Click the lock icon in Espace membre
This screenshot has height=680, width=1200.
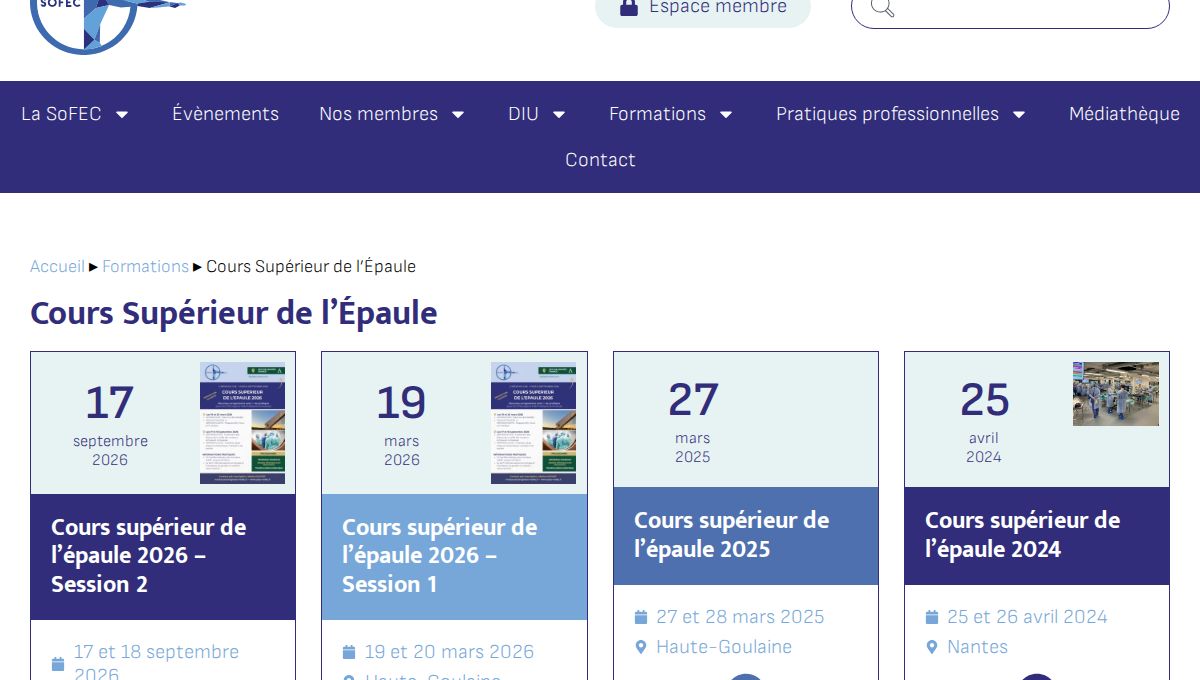(629, 8)
